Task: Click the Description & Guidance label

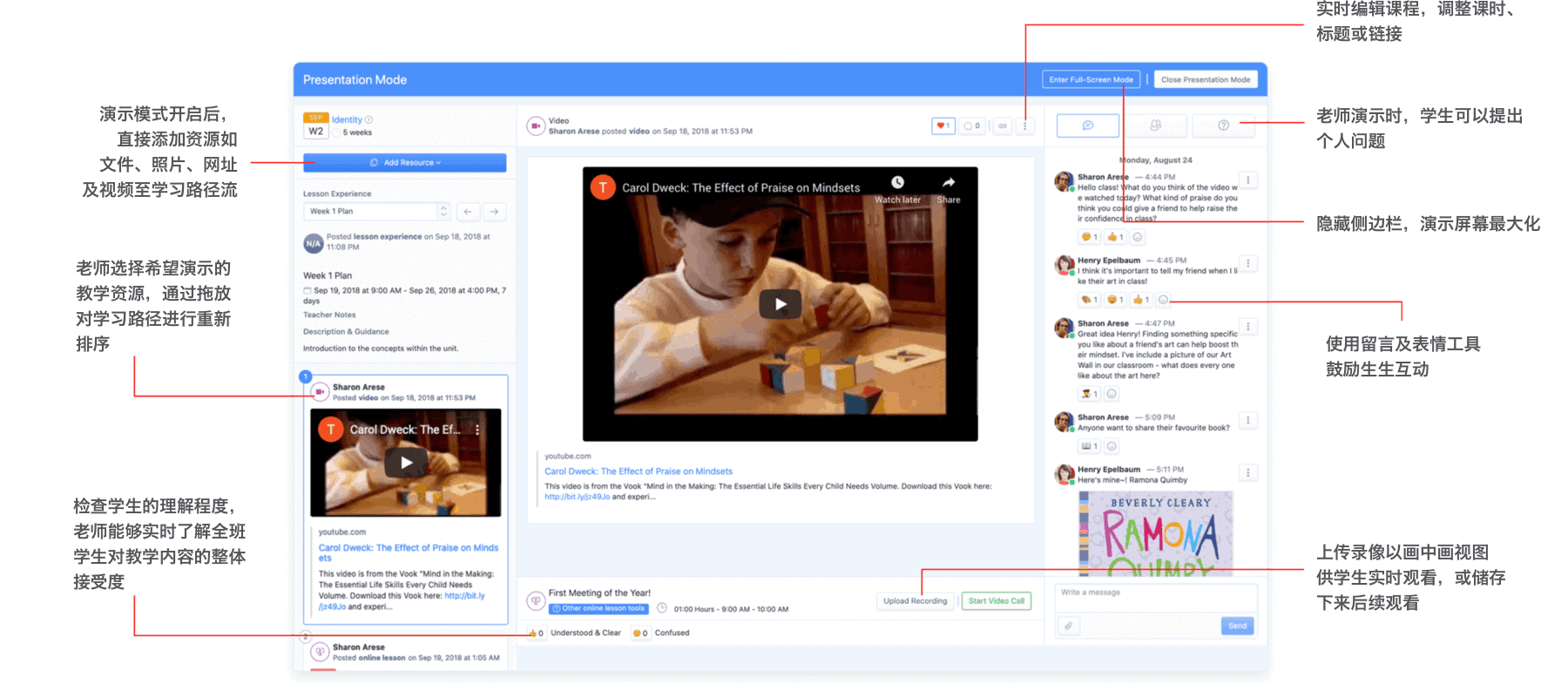Action: click(x=346, y=331)
